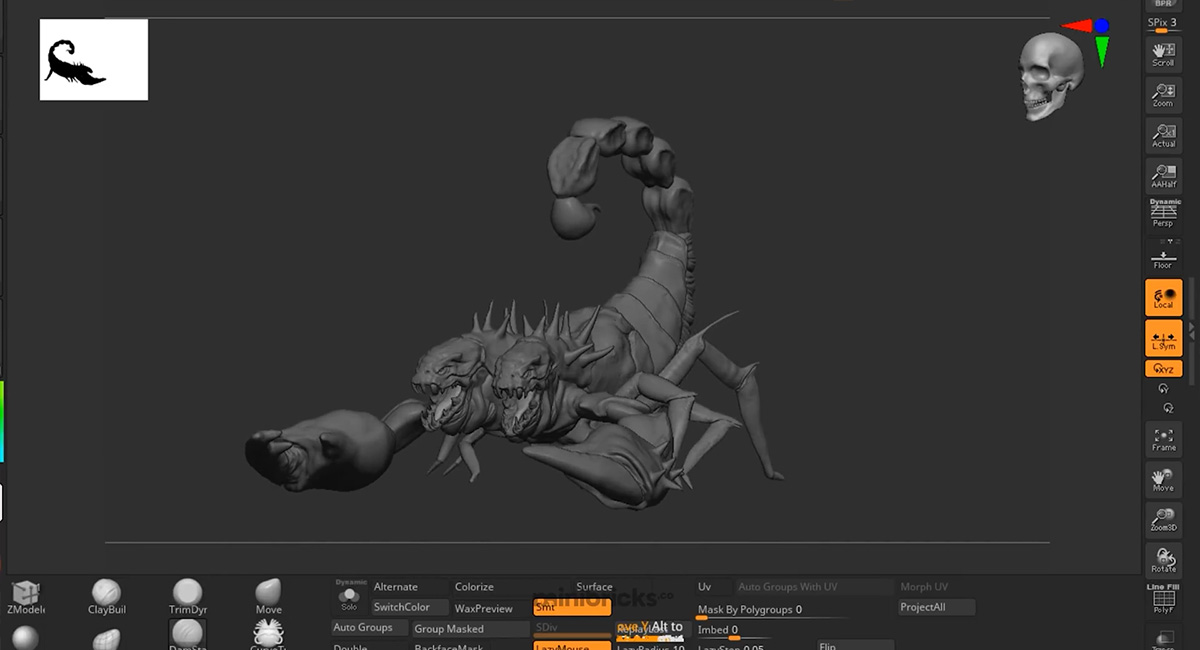Click the Auto Groups button
The width and height of the screenshot is (1200, 650).
coord(369,628)
